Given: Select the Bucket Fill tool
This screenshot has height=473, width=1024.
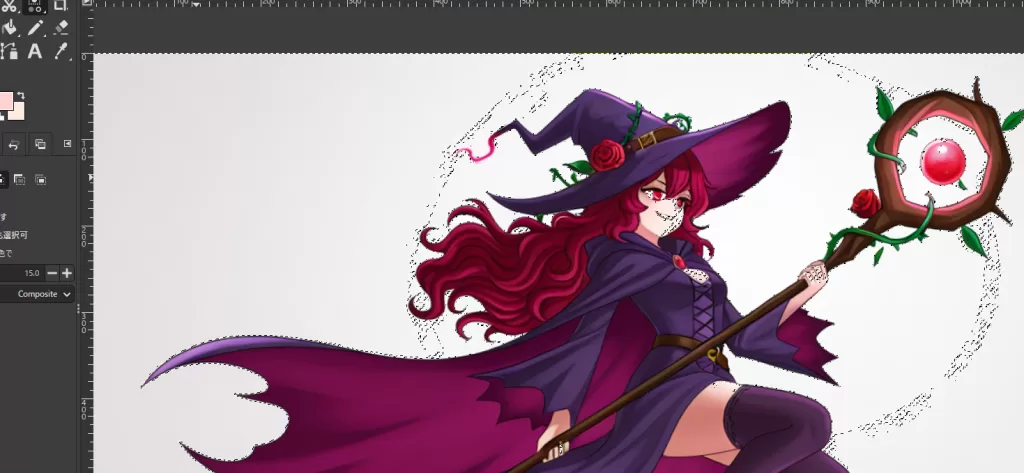Looking at the screenshot, I should click(9, 28).
